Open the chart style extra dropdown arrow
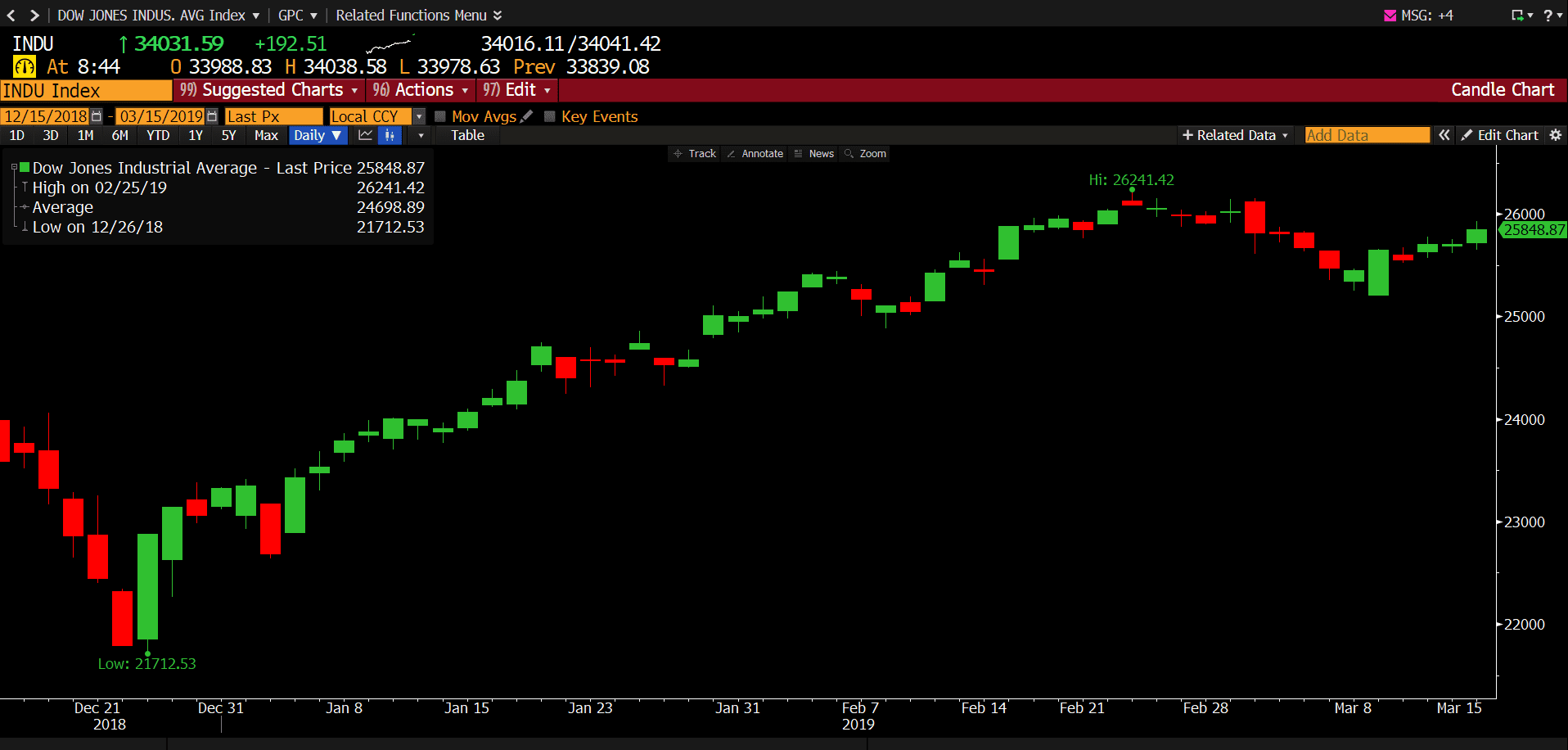 pyautogui.click(x=421, y=135)
